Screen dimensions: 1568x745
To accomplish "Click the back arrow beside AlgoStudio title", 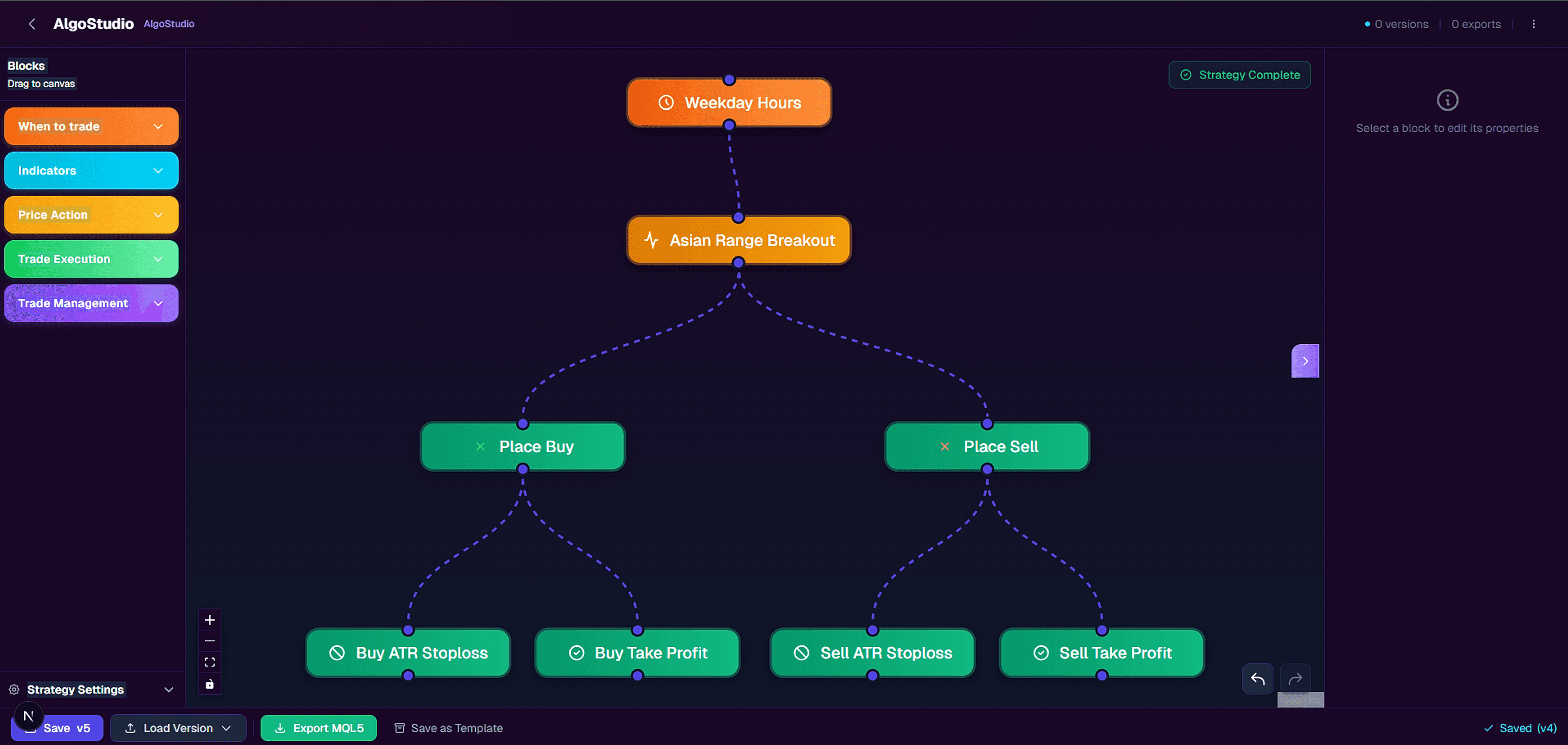I will tap(31, 24).
